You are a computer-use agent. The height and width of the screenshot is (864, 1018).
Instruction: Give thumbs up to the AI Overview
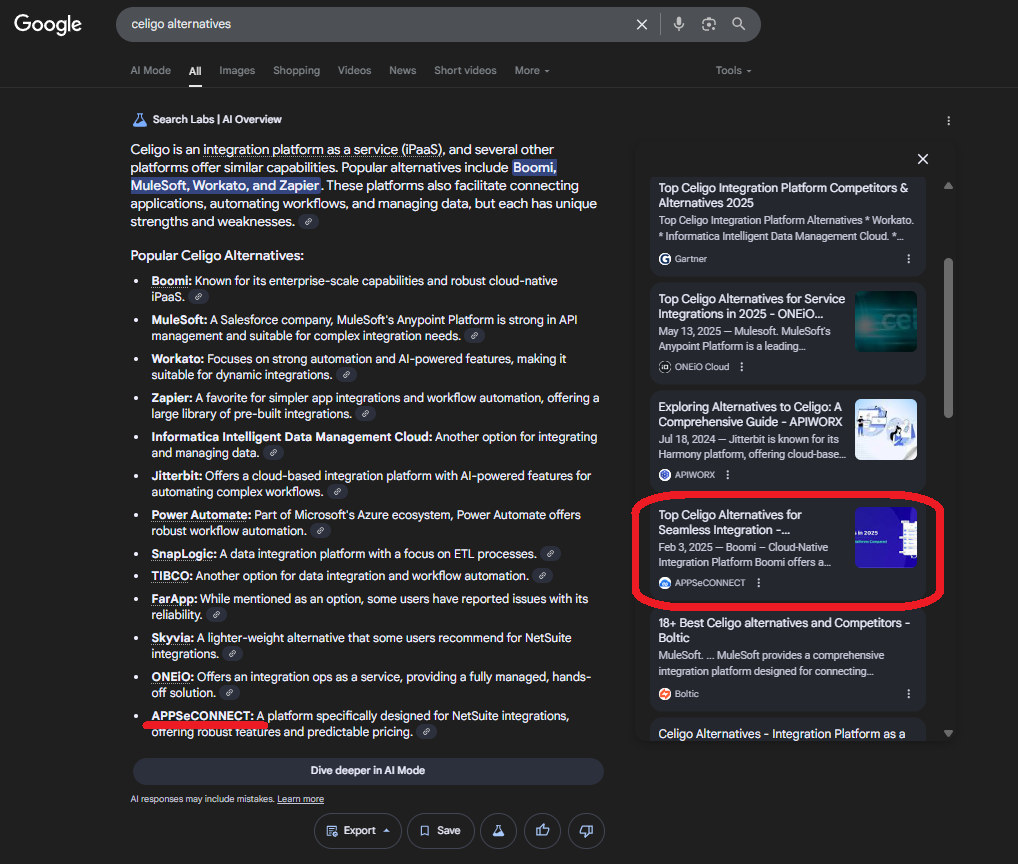click(x=543, y=831)
